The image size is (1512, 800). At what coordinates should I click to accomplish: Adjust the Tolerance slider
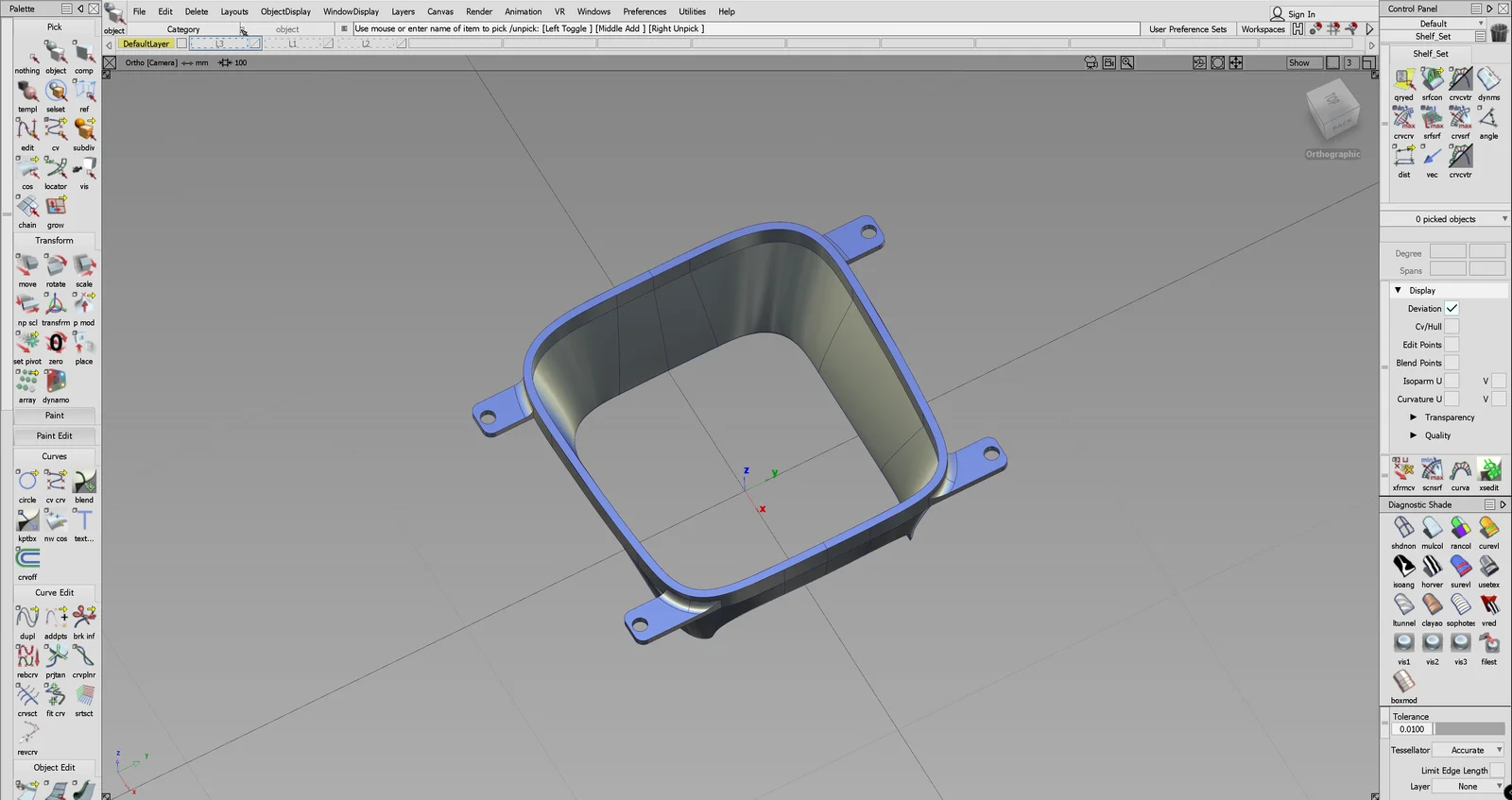[x=1470, y=729]
